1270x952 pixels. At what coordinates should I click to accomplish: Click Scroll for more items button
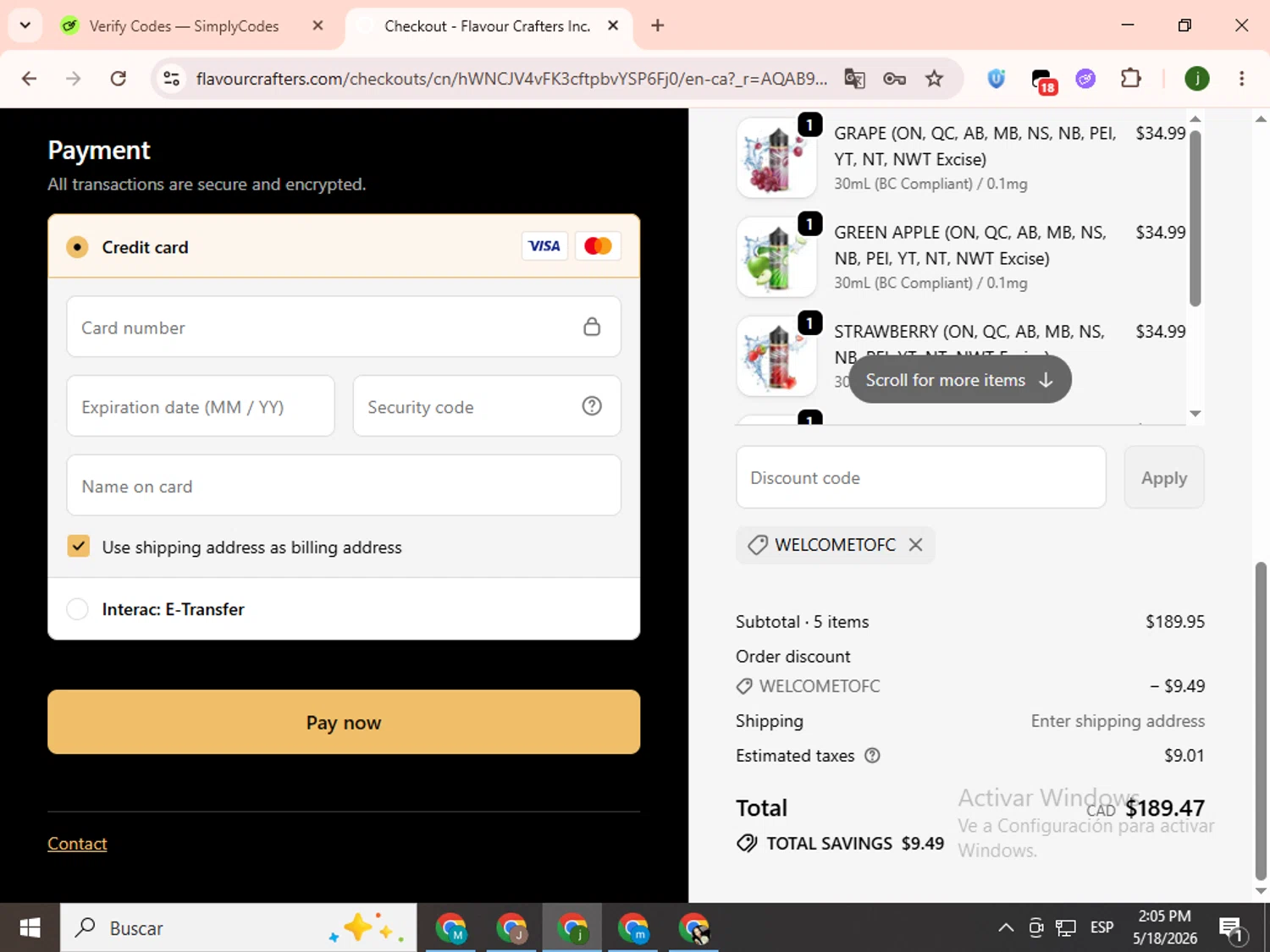pyautogui.click(x=960, y=380)
